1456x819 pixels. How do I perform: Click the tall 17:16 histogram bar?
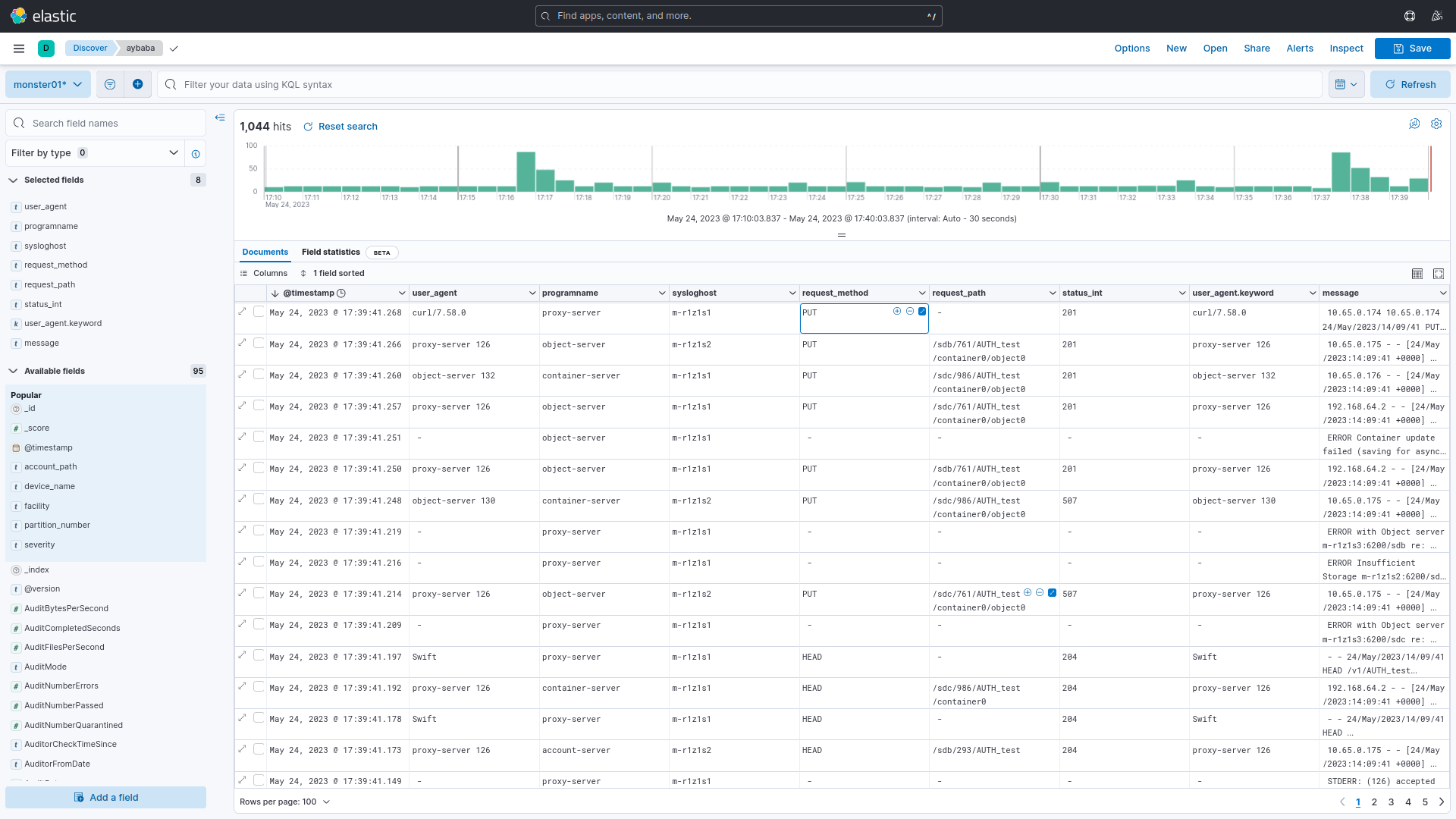pyautogui.click(x=526, y=171)
